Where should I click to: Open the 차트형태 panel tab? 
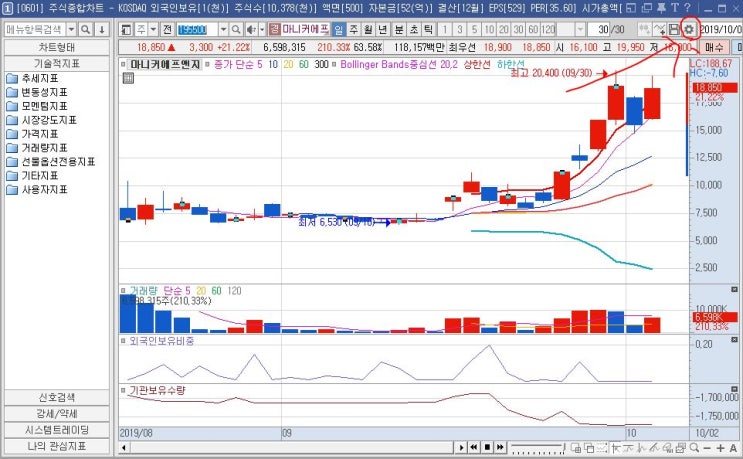pyautogui.click(x=56, y=47)
